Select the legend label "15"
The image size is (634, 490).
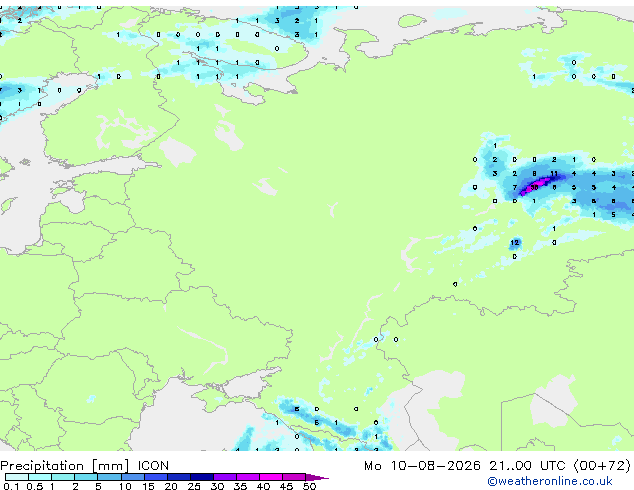[148, 486]
